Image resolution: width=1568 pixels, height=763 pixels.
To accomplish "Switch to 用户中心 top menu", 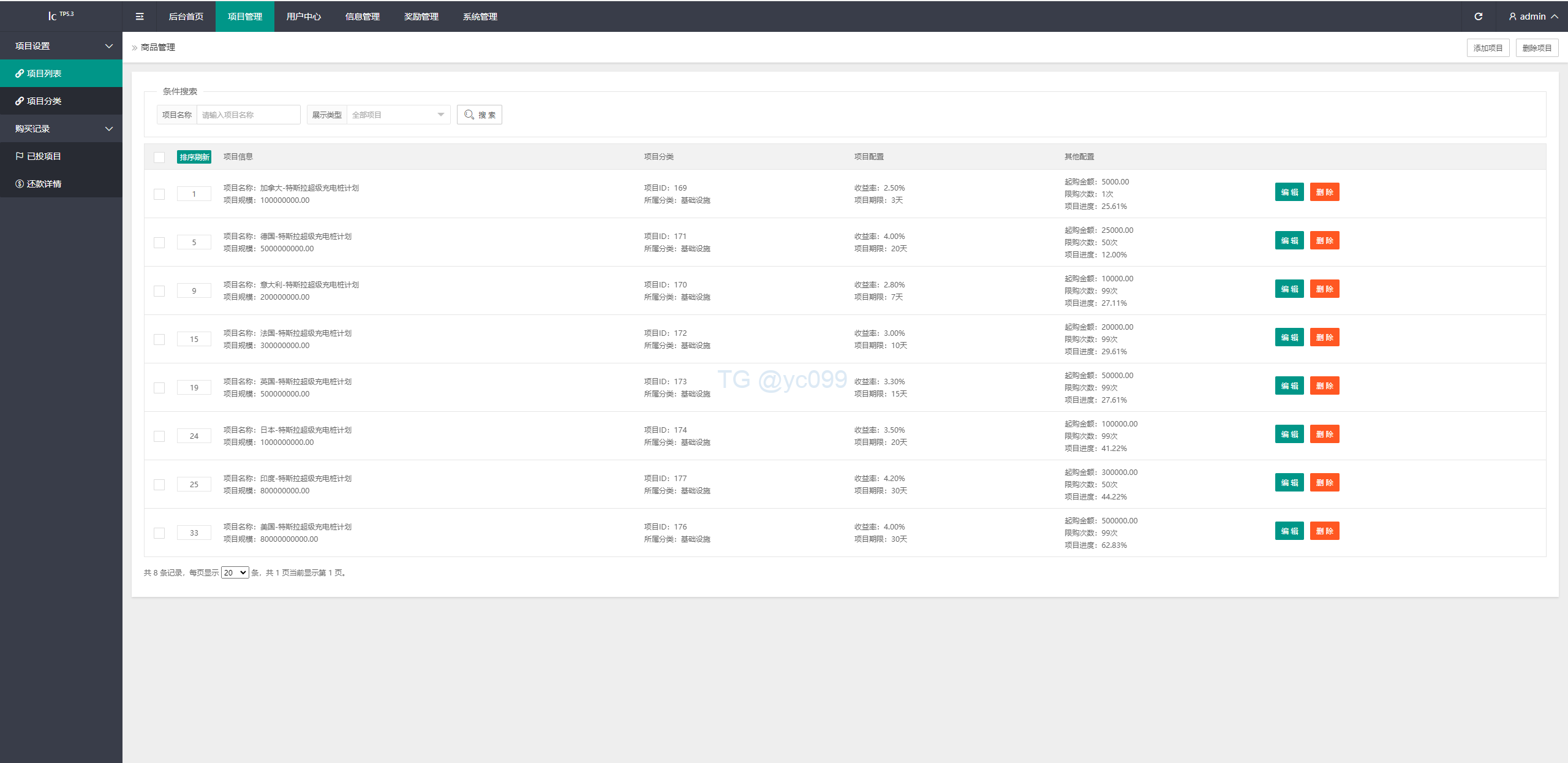I will tap(303, 17).
